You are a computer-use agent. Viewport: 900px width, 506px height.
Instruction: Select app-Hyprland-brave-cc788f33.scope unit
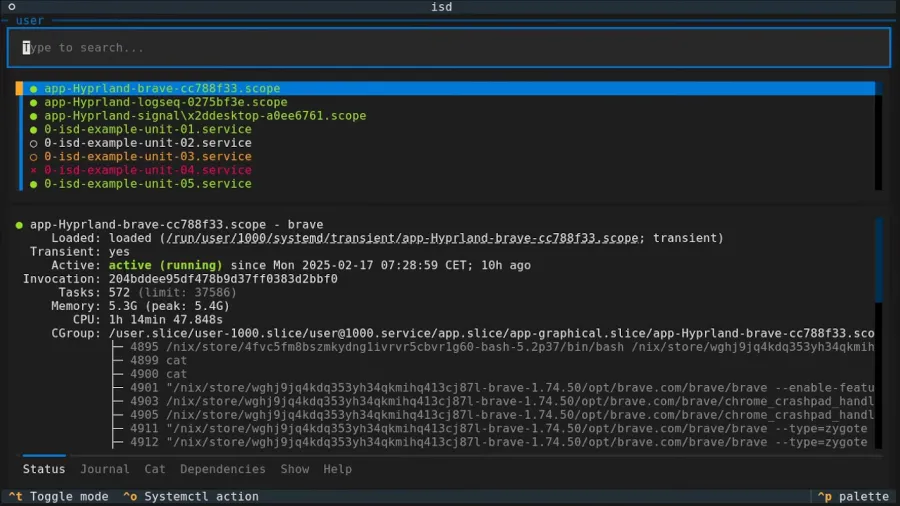[162, 89]
